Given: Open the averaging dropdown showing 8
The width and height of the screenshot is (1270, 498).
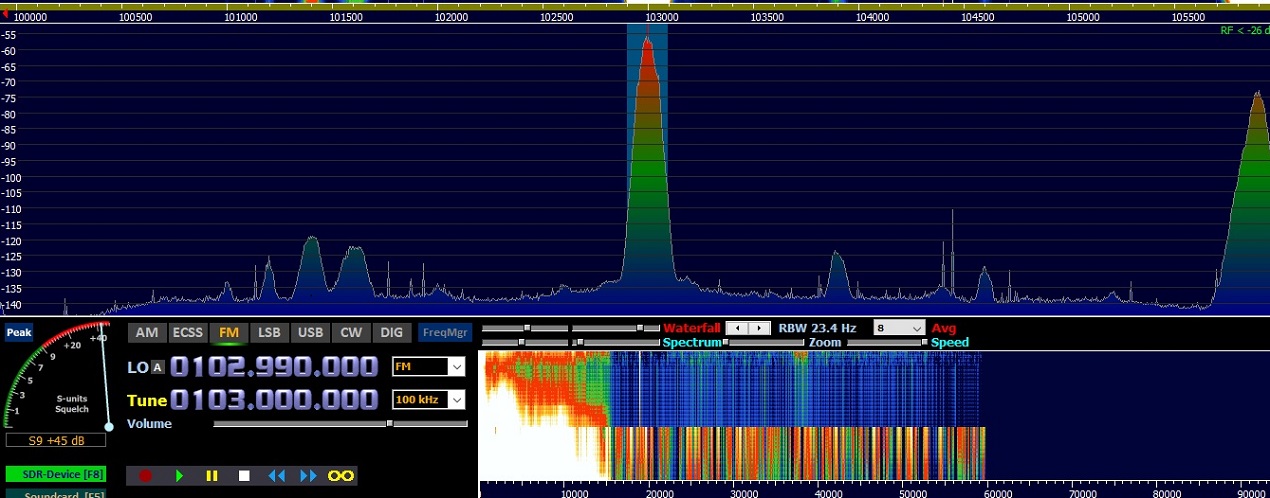Looking at the screenshot, I should pos(899,328).
